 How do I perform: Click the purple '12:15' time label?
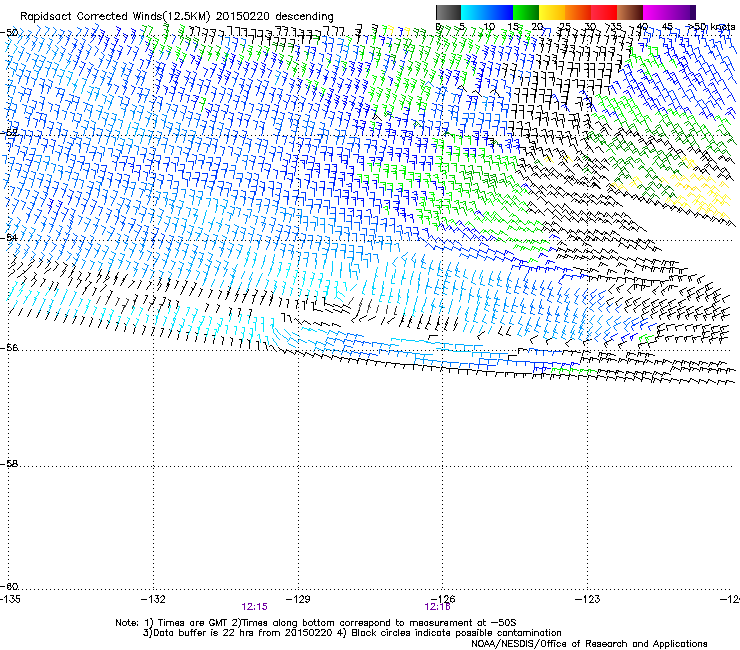click(x=254, y=607)
